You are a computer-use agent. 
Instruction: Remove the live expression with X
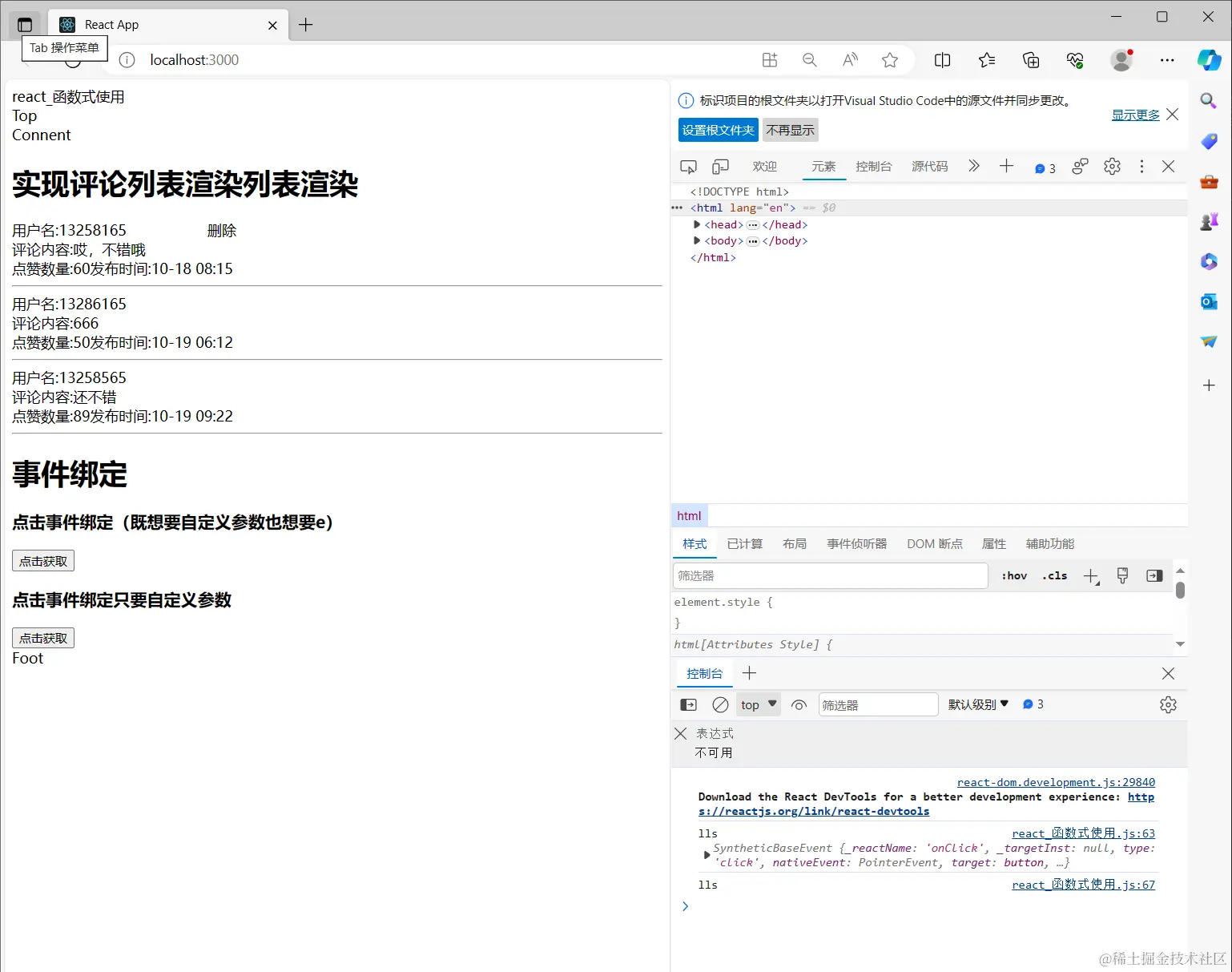[x=681, y=733]
